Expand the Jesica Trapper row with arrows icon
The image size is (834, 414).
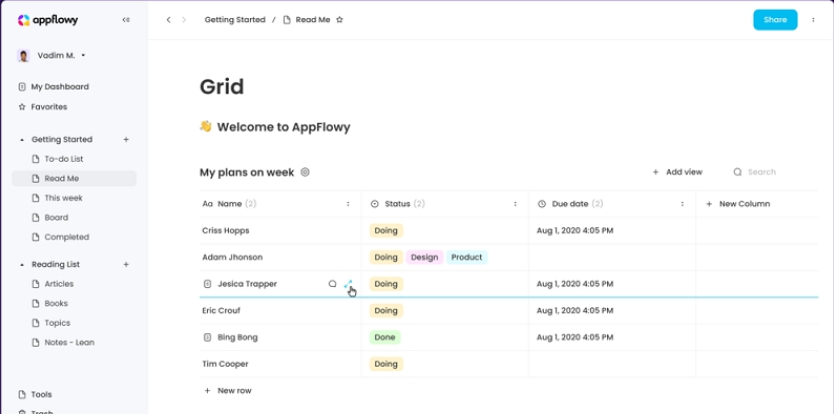pos(348,284)
